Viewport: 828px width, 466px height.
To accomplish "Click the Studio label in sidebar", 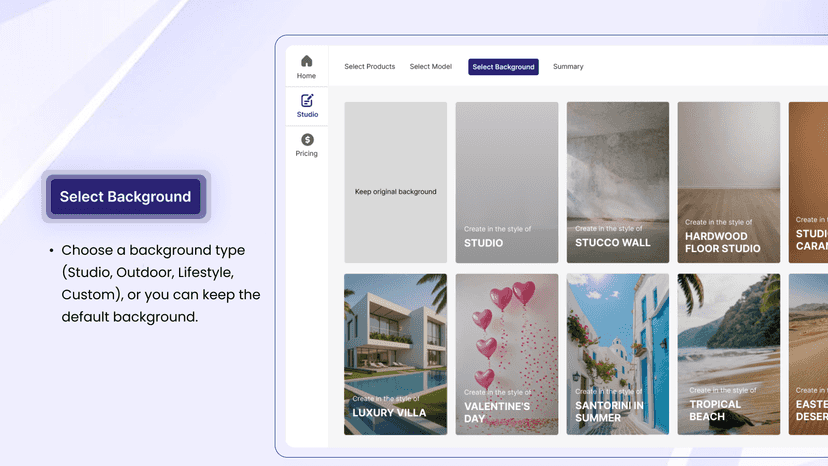I will (x=307, y=115).
